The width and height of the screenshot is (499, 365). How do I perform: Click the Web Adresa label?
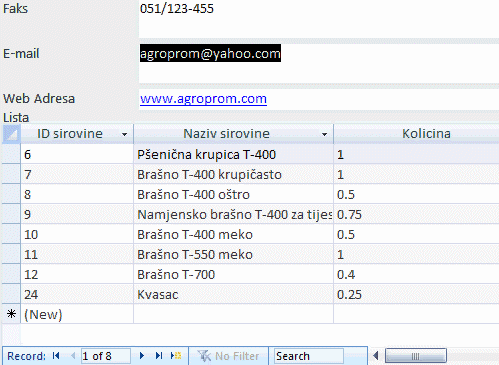[39, 99]
